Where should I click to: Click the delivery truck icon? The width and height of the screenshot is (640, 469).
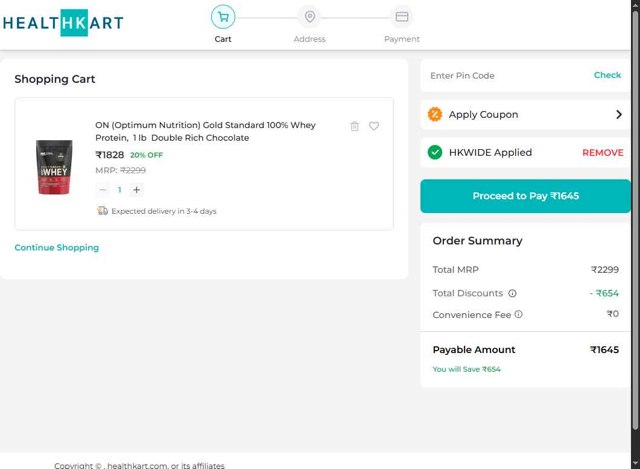tap(102, 211)
